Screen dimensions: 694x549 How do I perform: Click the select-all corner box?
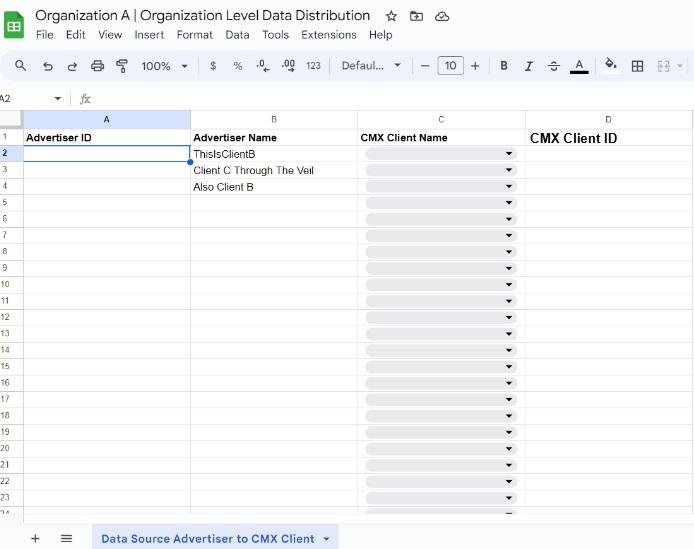[11, 119]
